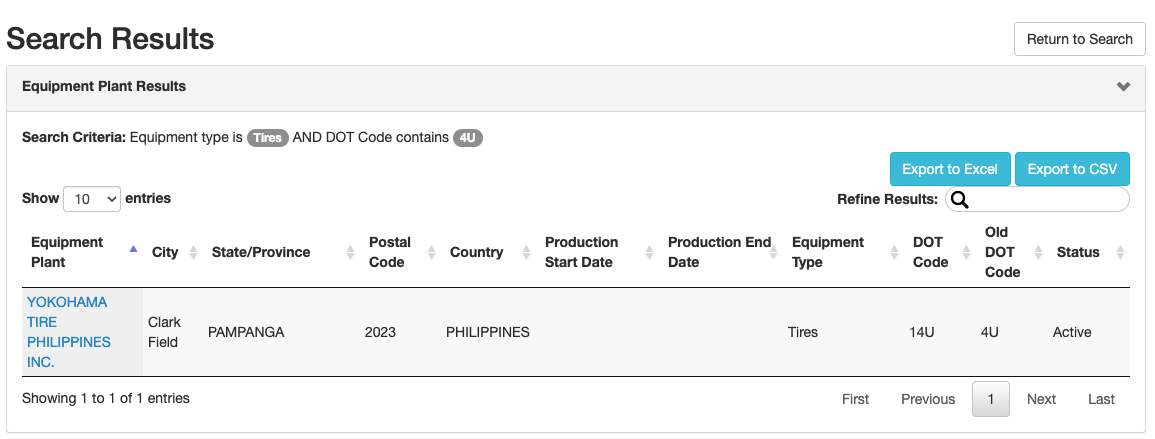
Task: Sort by Postal Code column arrows
Action: 431,253
